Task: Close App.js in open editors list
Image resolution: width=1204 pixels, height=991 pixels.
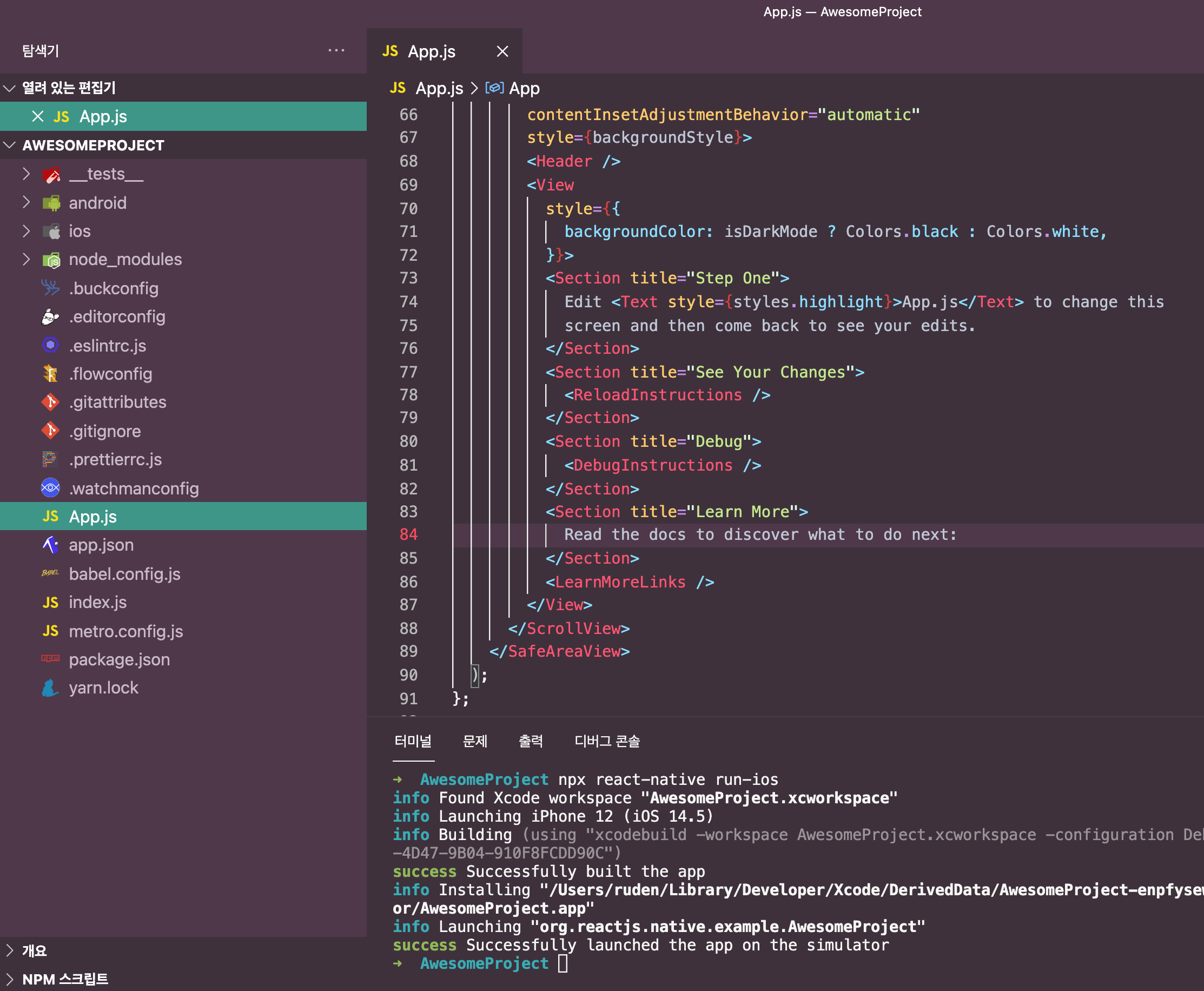Action: [38, 116]
